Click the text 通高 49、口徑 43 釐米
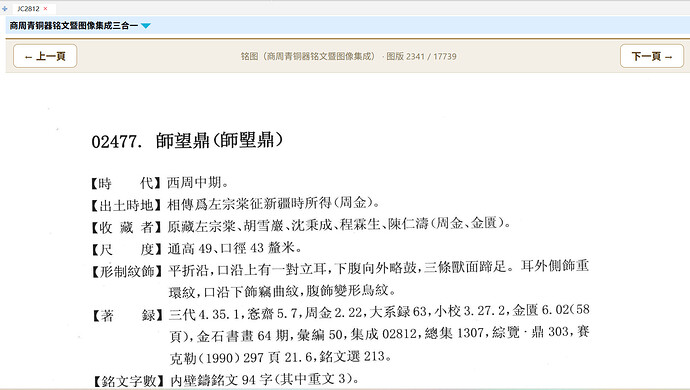 231,248
